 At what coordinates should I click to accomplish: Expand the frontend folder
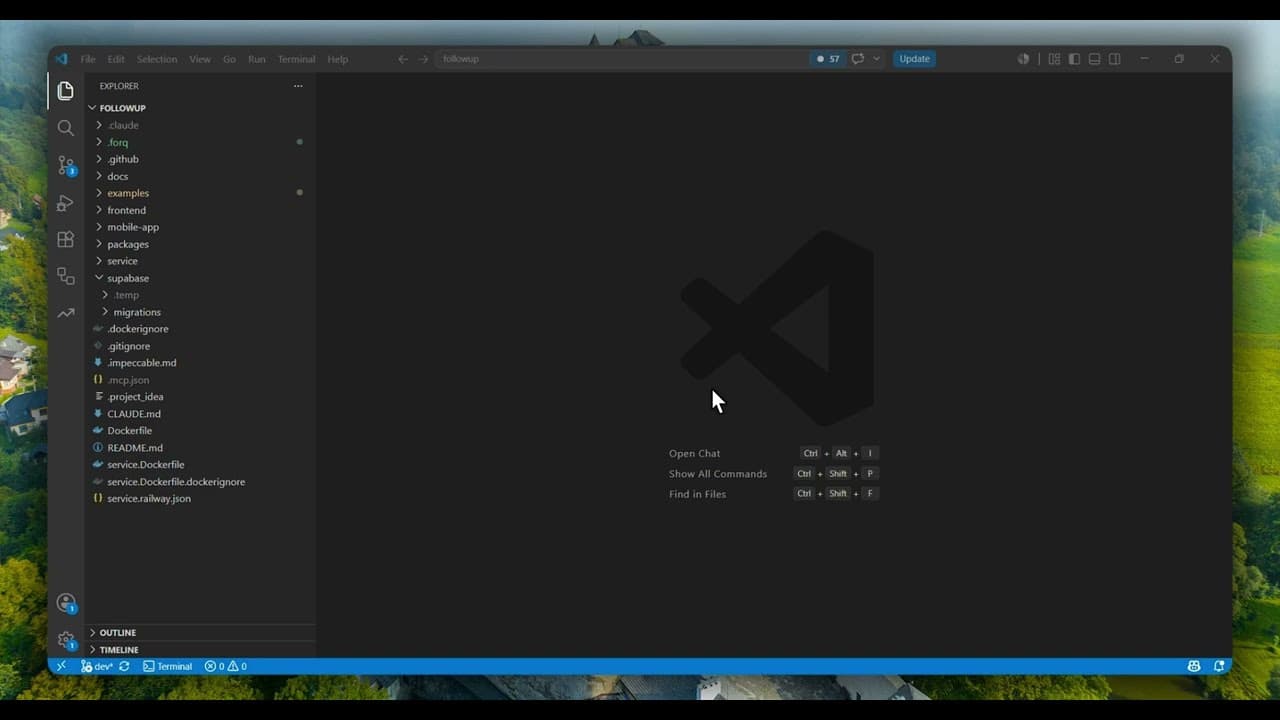(99, 210)
